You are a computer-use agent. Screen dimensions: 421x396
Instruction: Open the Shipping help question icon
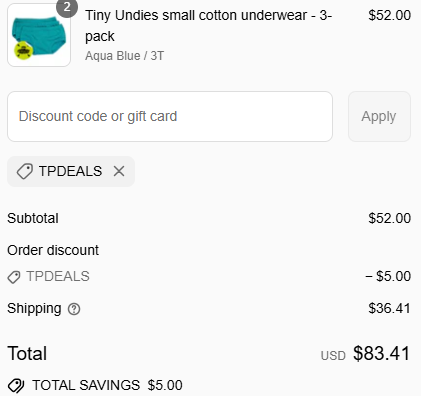[x=74, y=309]
